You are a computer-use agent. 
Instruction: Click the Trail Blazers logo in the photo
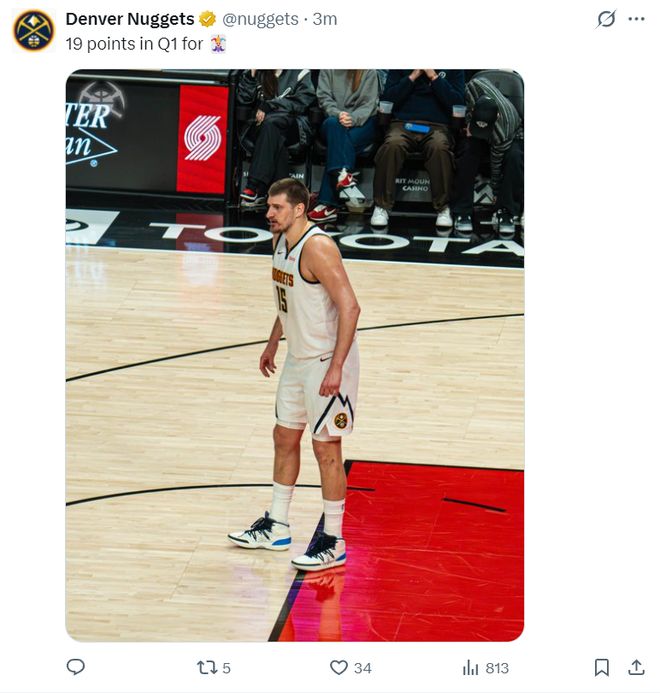(x=202, y=138)
